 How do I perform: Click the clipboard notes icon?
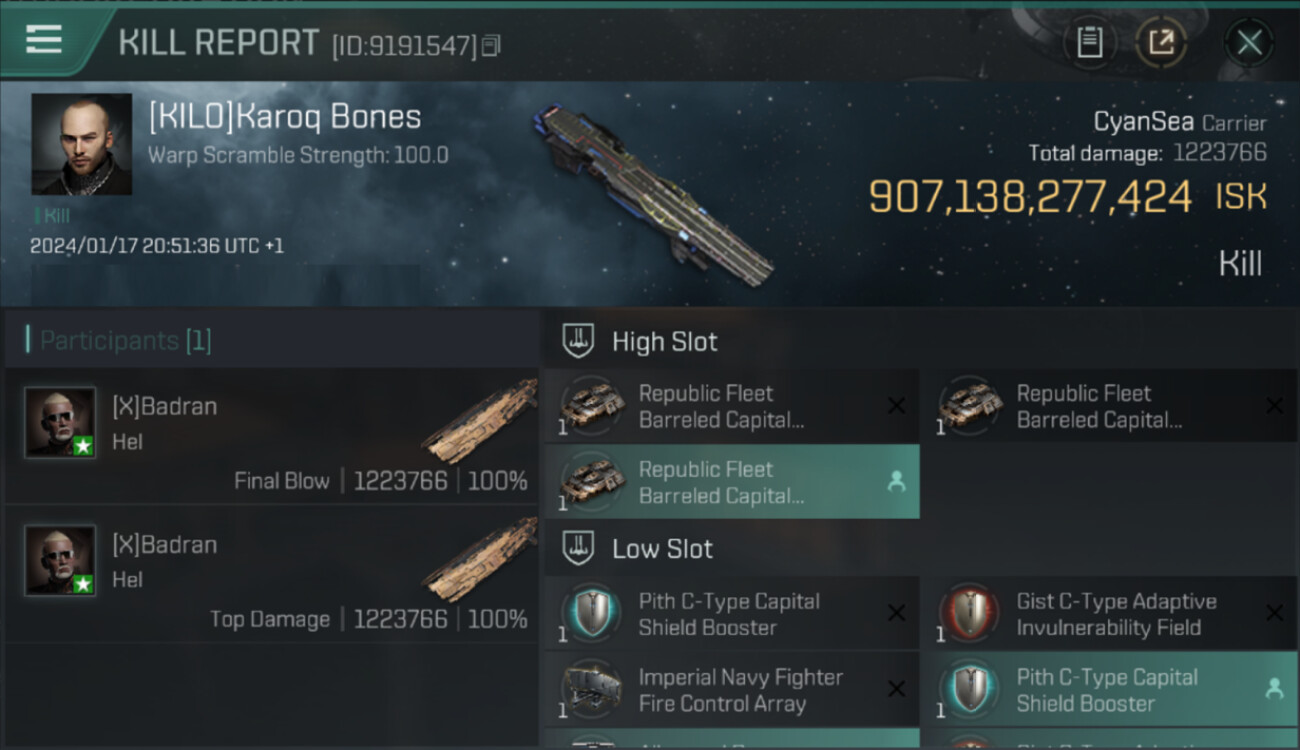tap(1089, 43)
